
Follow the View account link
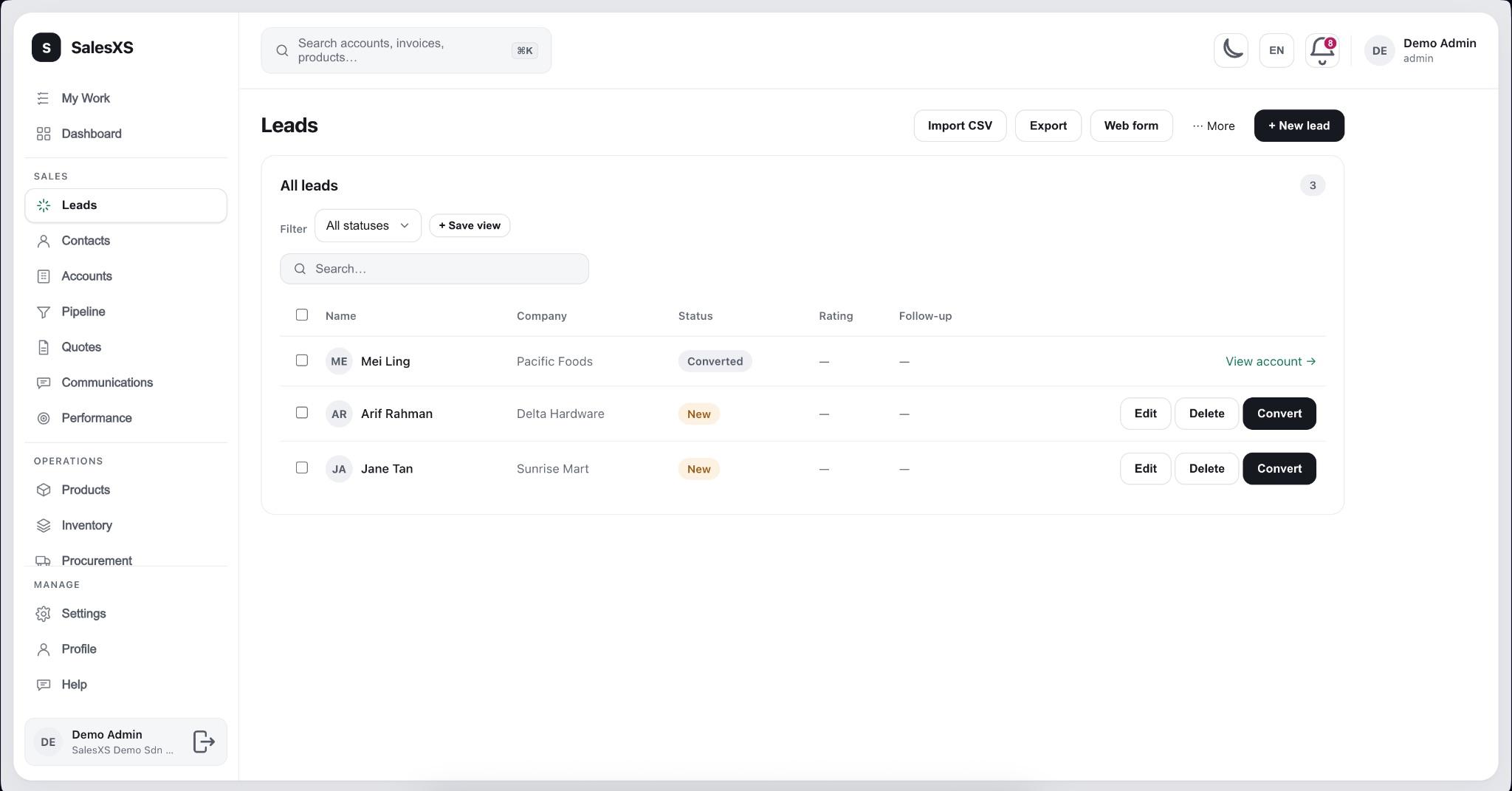pos(1271,361)
